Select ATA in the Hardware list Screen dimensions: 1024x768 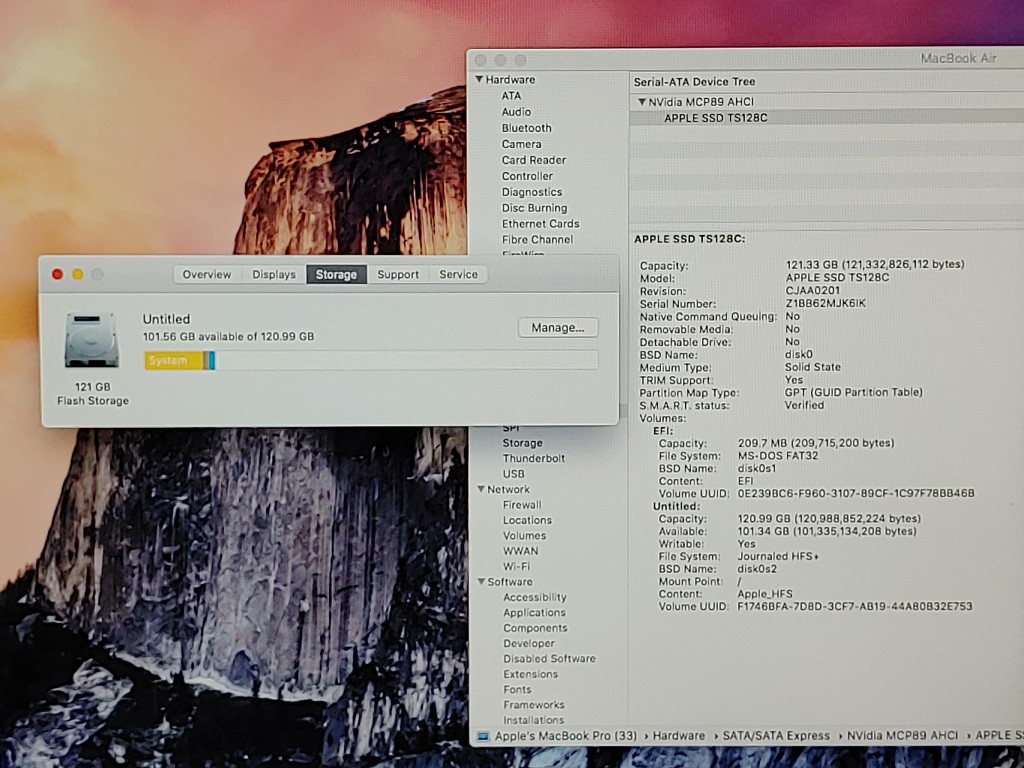point(511,96)
